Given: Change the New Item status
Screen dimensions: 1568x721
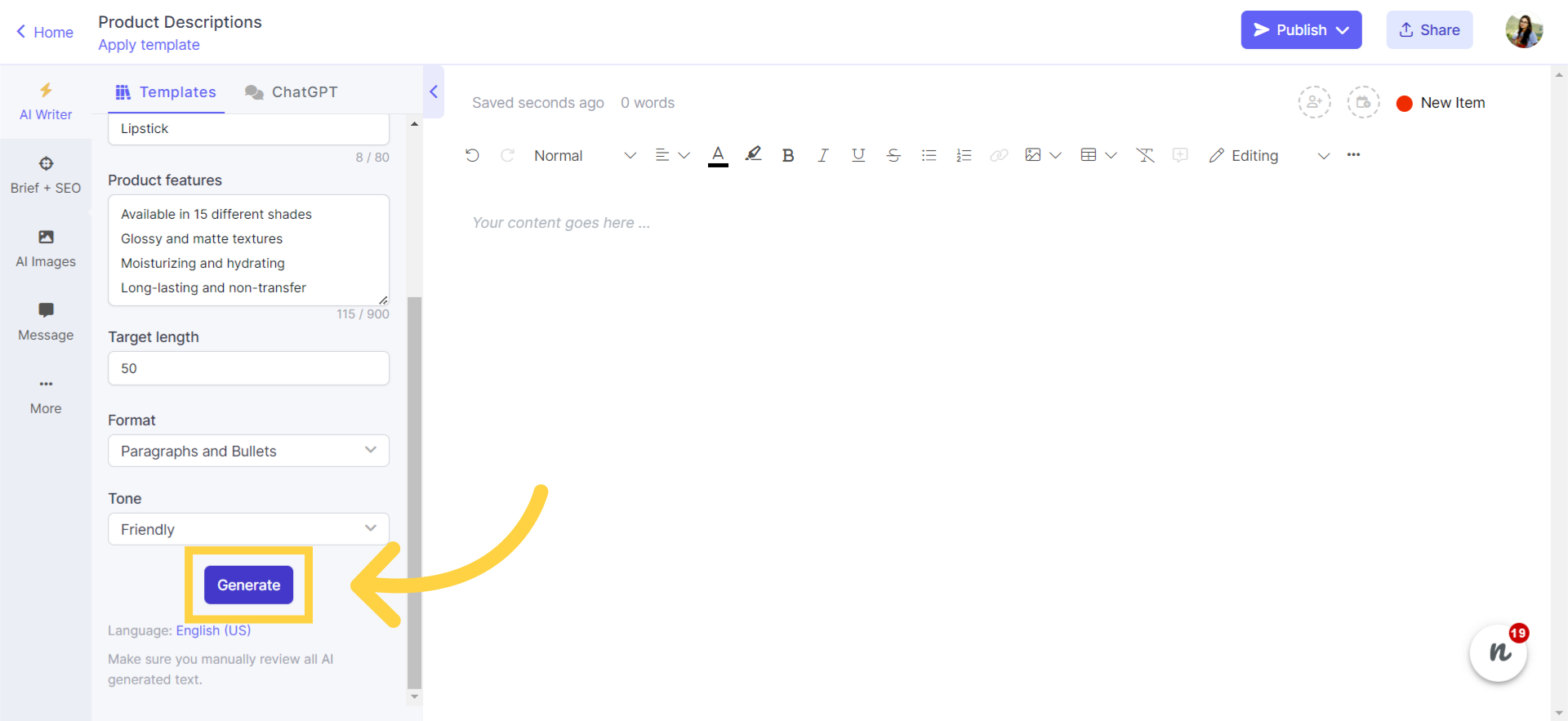Looking at the screenshot, I should pos(1441,103).
